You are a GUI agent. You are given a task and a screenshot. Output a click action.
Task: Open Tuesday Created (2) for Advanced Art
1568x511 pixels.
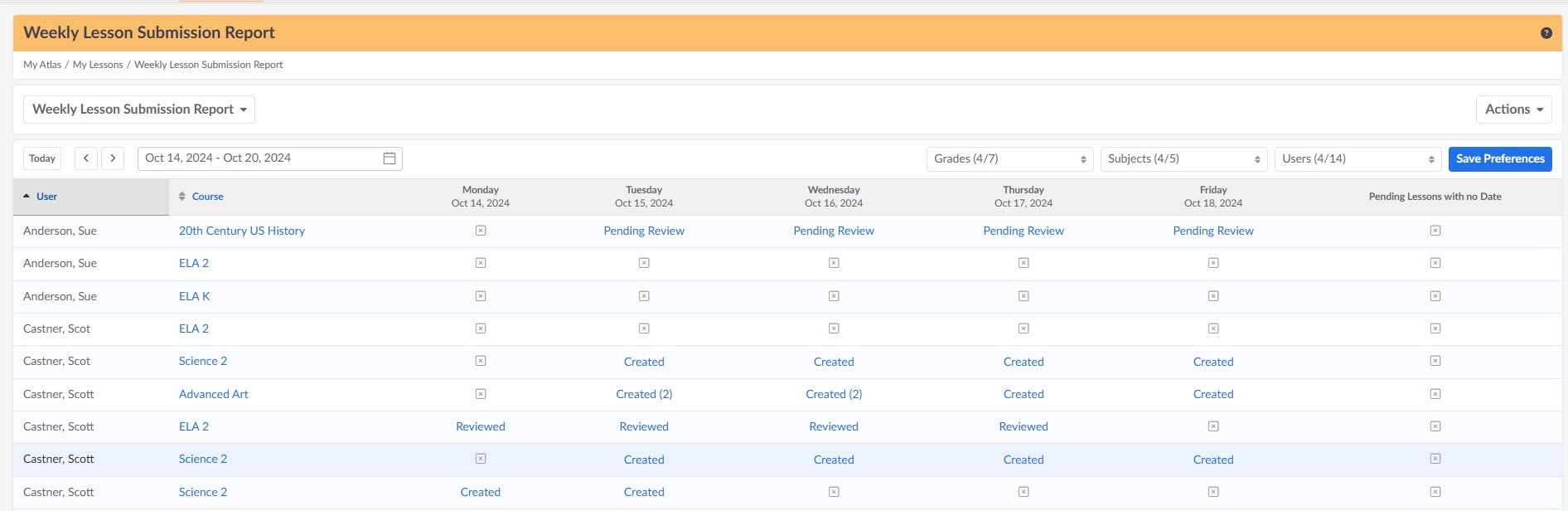point(644,394)
